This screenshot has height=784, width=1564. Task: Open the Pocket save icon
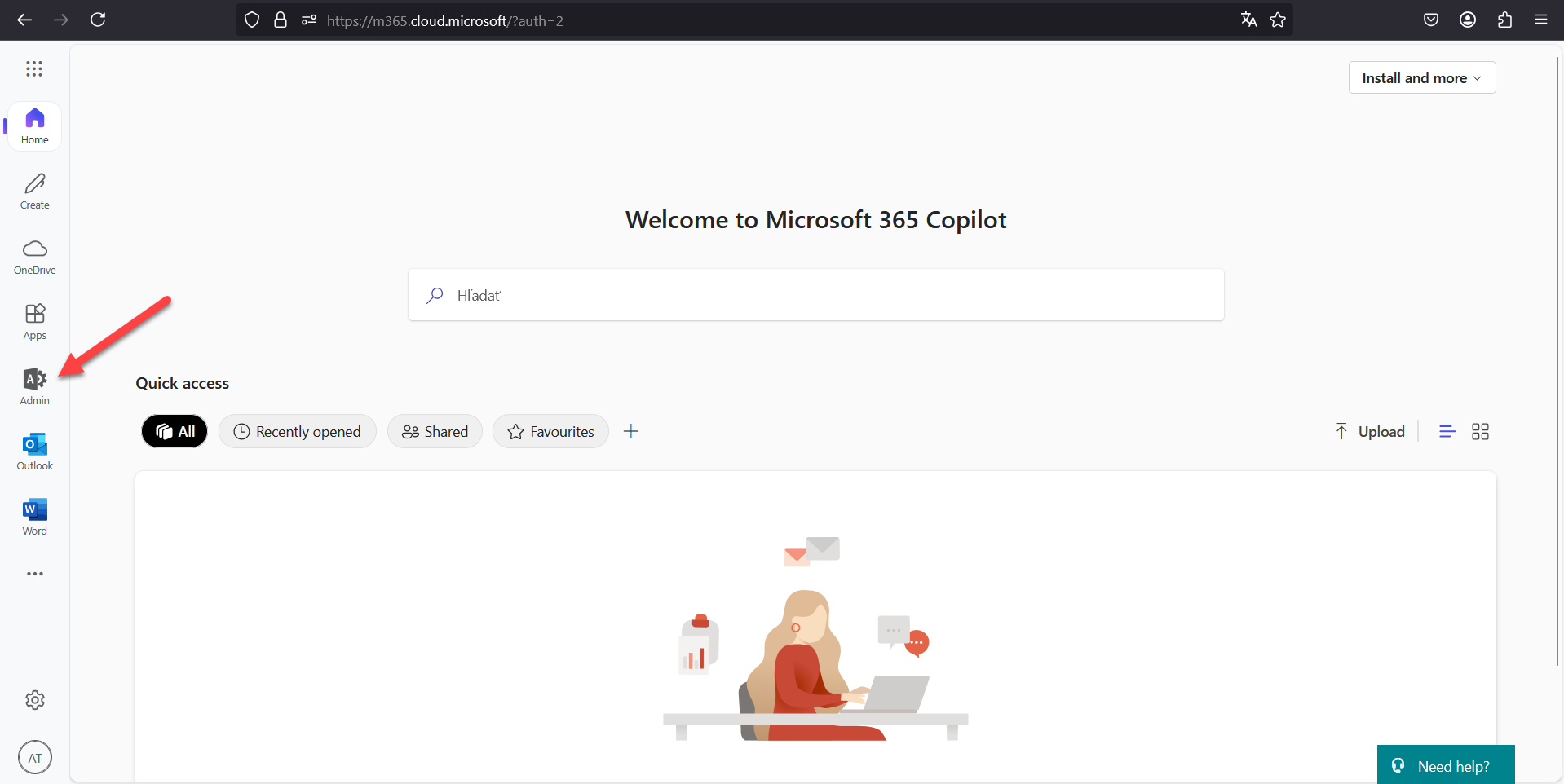[x=1431, y=20]
